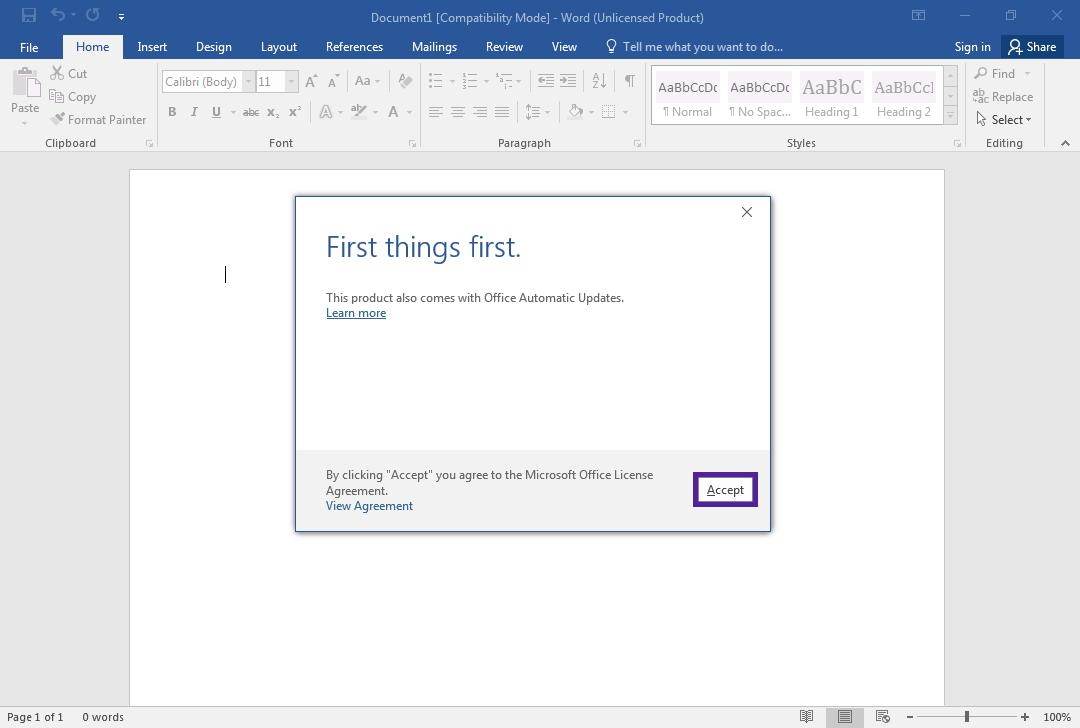The image size is (1080, 728).
Task: Click the Bullets list icon
Action: 435,81
